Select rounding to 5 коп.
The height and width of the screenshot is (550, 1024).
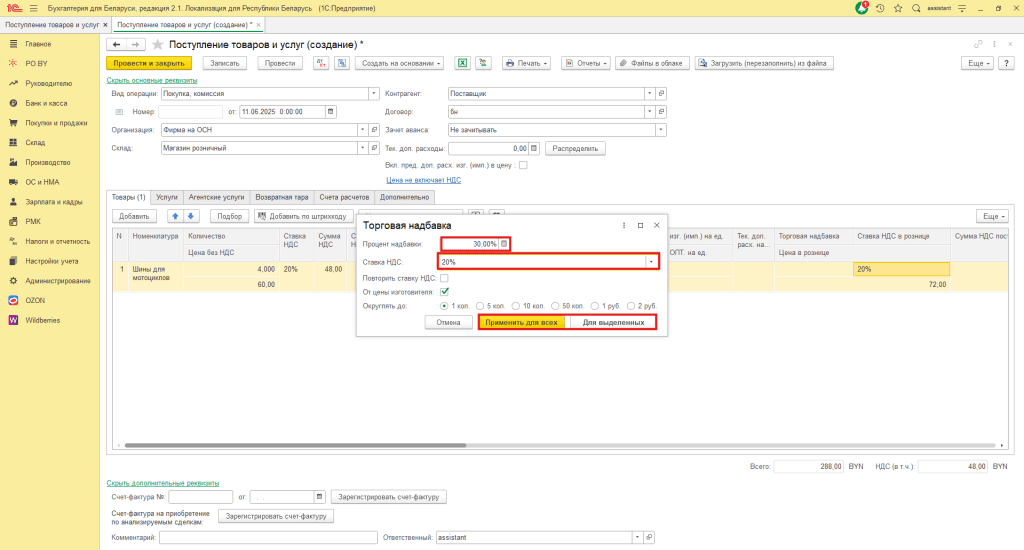coord(480,306)
